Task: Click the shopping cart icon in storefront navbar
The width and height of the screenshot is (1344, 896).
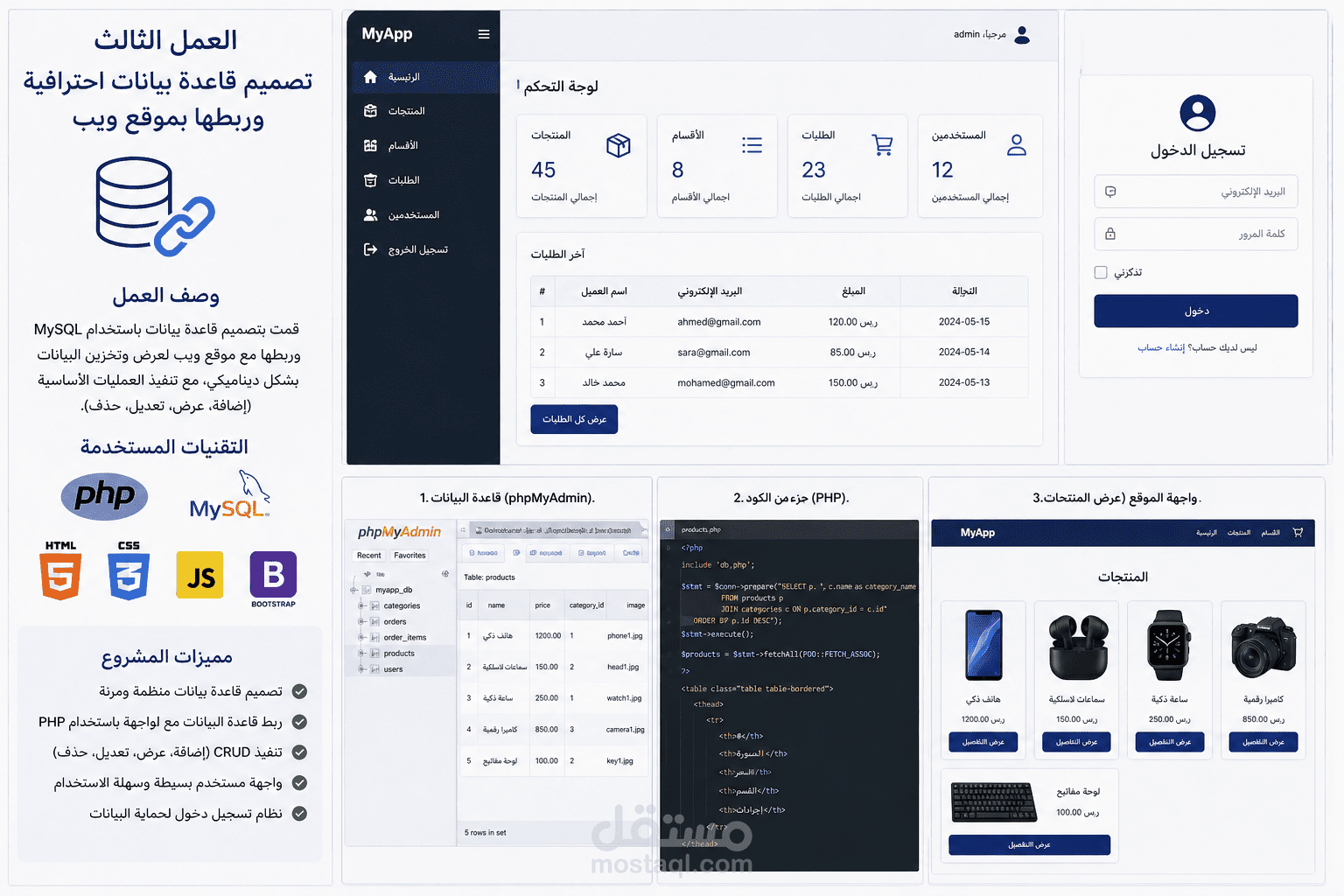Action: pyautogui.click(x=1298, y=532)
